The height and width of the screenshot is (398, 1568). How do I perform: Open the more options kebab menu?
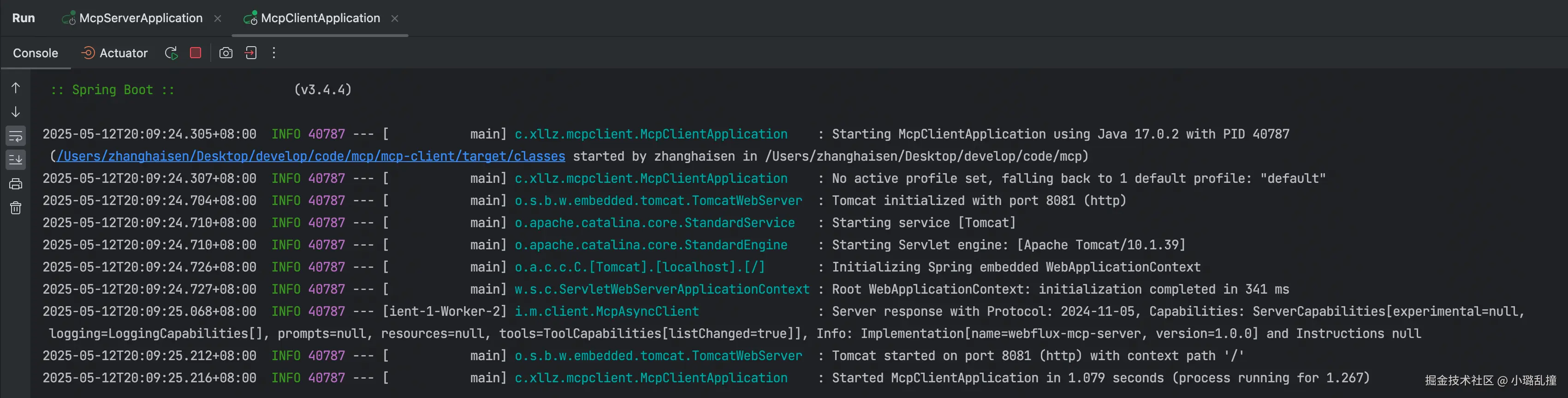coord(274,53)
